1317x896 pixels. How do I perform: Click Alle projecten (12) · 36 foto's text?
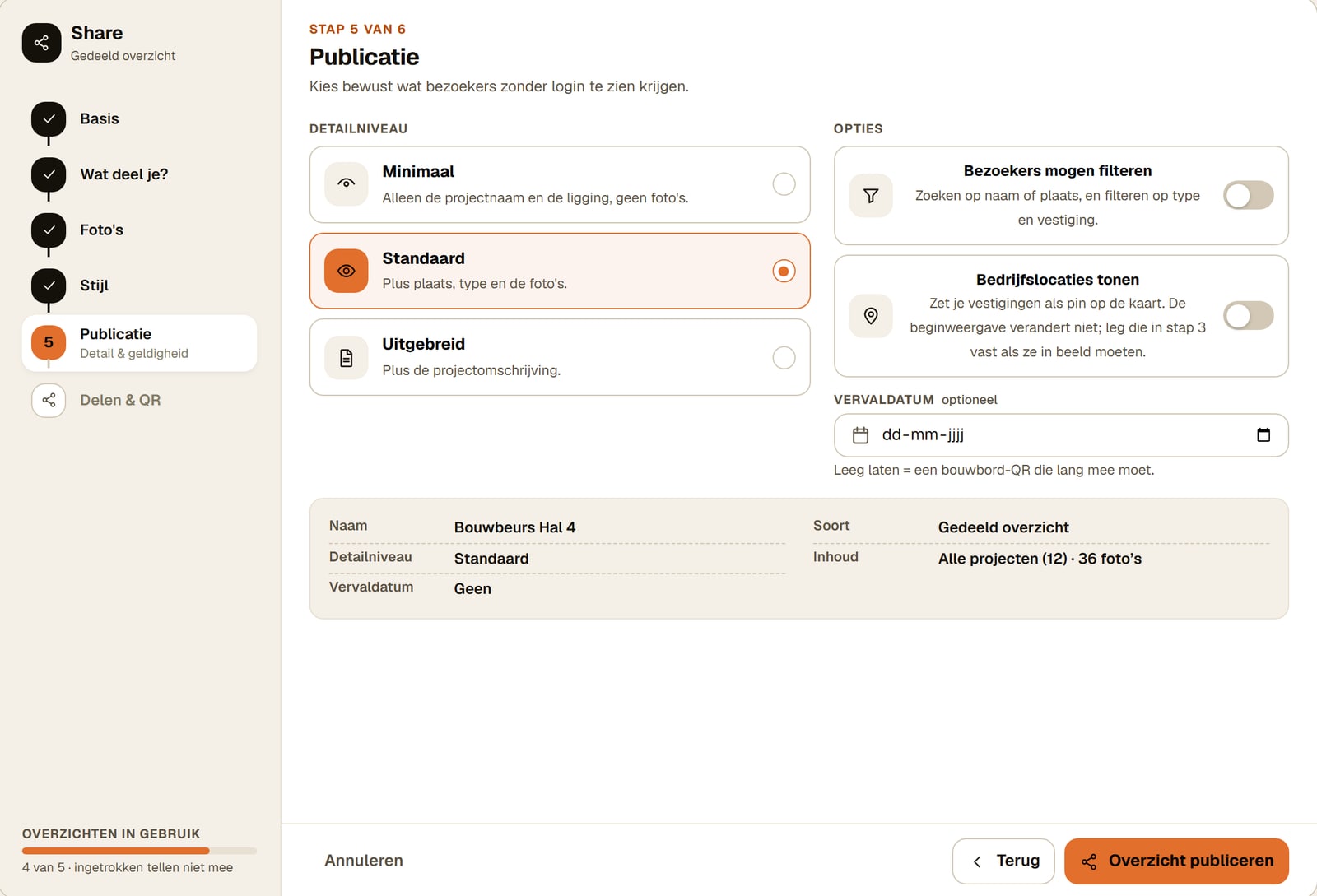click(x=1040, y=559)
